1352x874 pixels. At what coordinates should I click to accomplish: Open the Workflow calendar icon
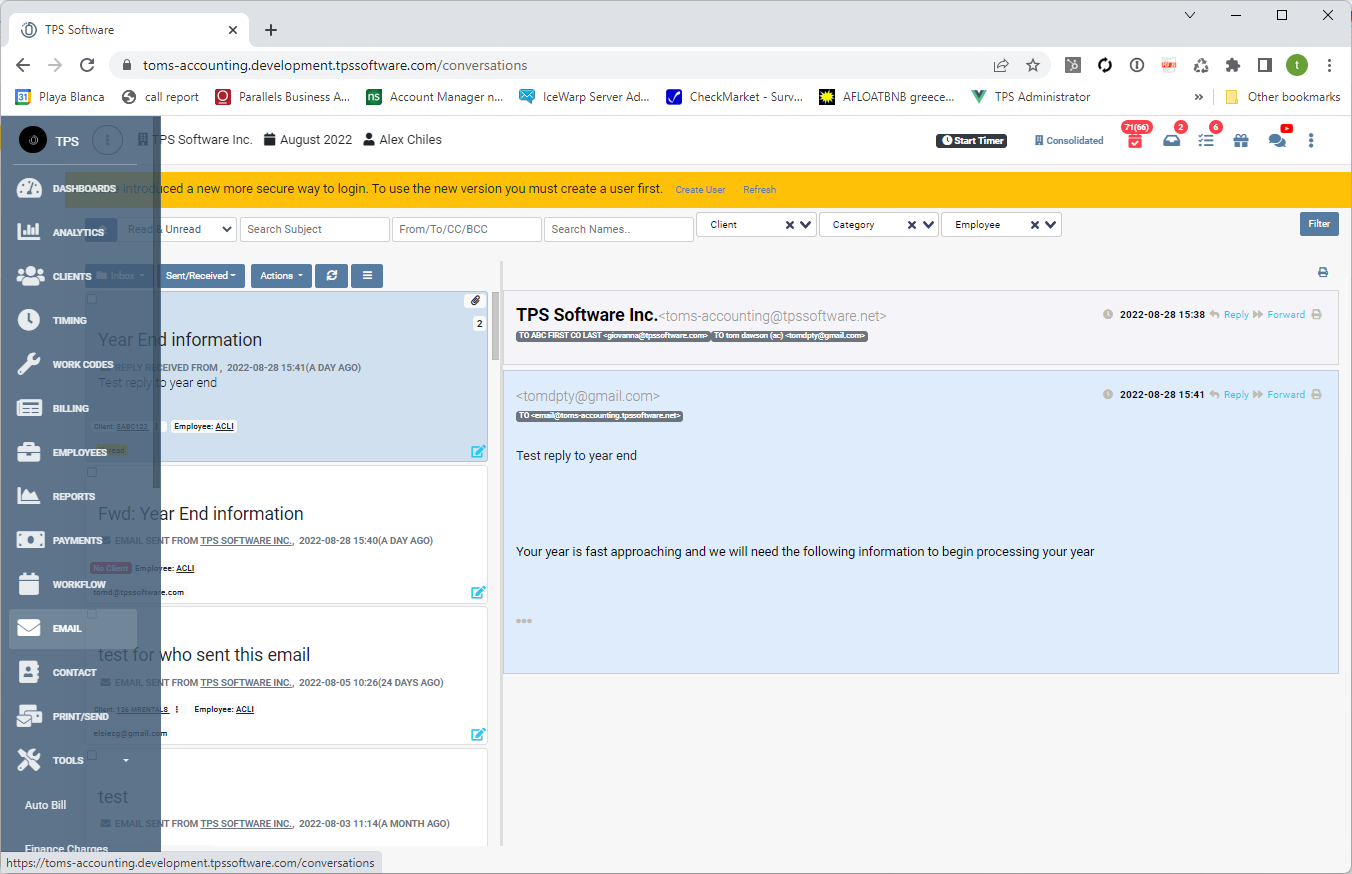click(x=29, y=584)
